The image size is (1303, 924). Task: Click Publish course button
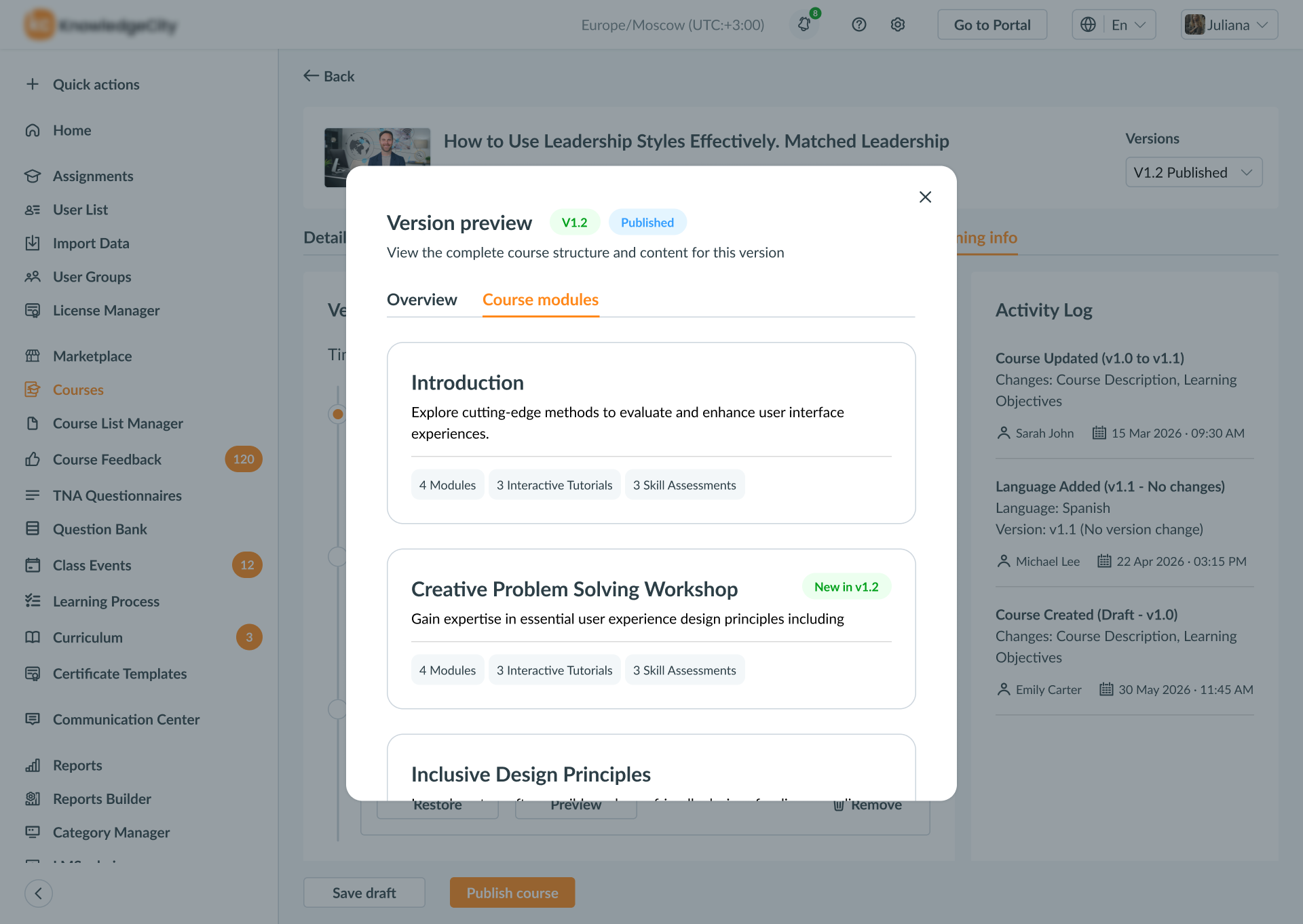point(512,893)
